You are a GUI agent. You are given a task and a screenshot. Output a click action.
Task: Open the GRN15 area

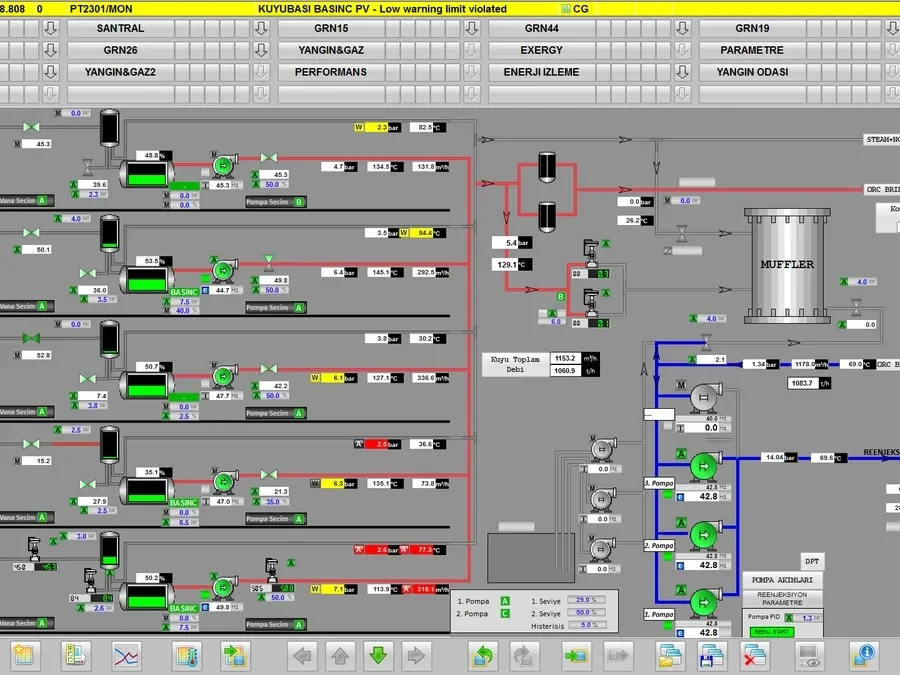331,28
